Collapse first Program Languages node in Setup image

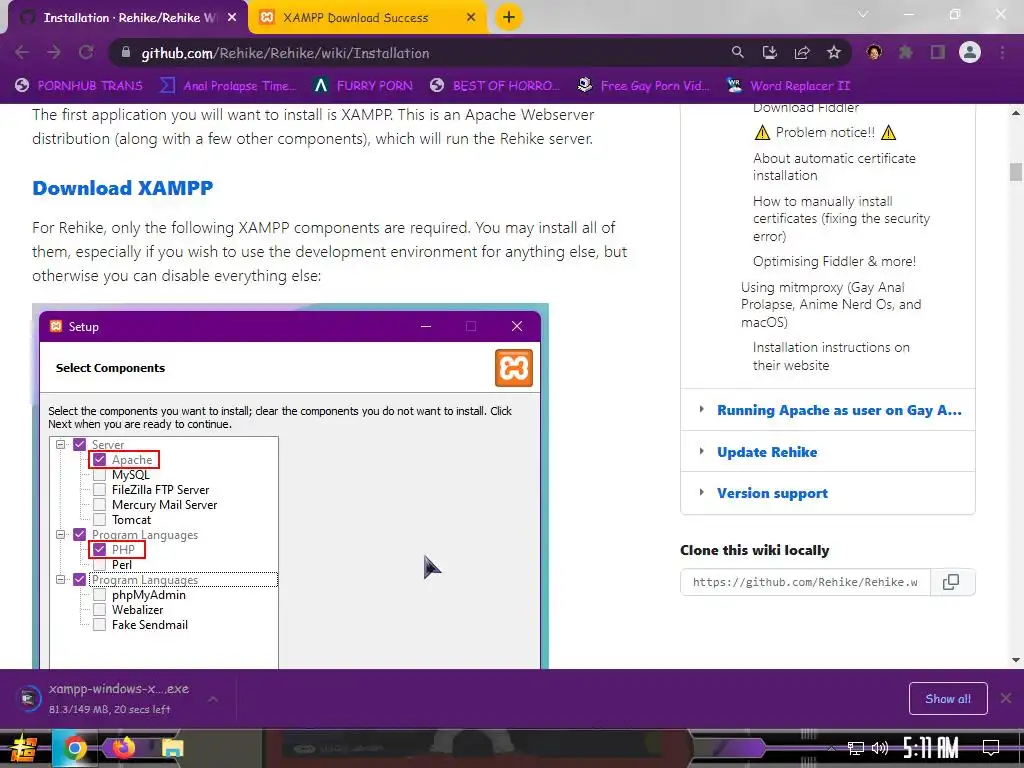point(61,535)
